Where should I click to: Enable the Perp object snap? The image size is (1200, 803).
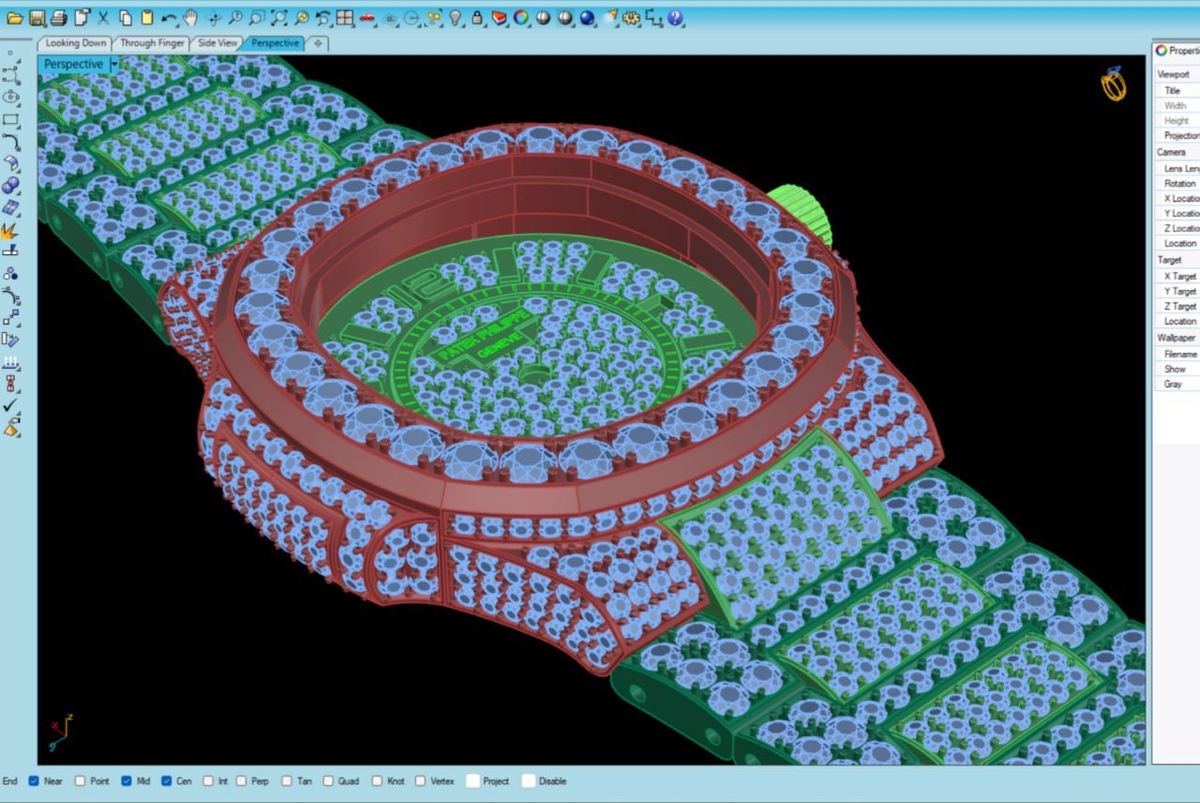pos(243,781)
